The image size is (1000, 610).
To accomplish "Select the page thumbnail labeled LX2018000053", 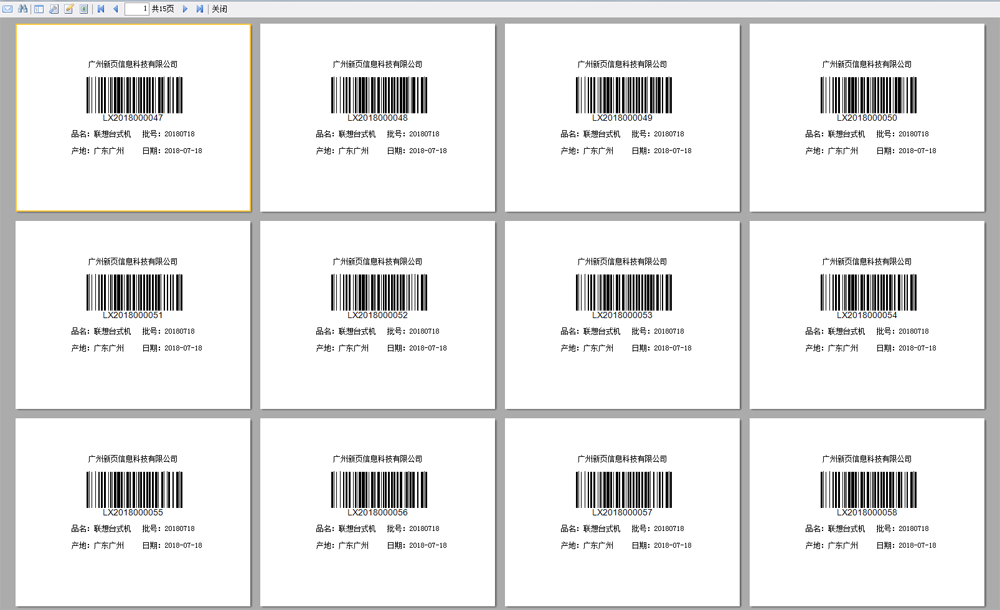I will 622,315.
